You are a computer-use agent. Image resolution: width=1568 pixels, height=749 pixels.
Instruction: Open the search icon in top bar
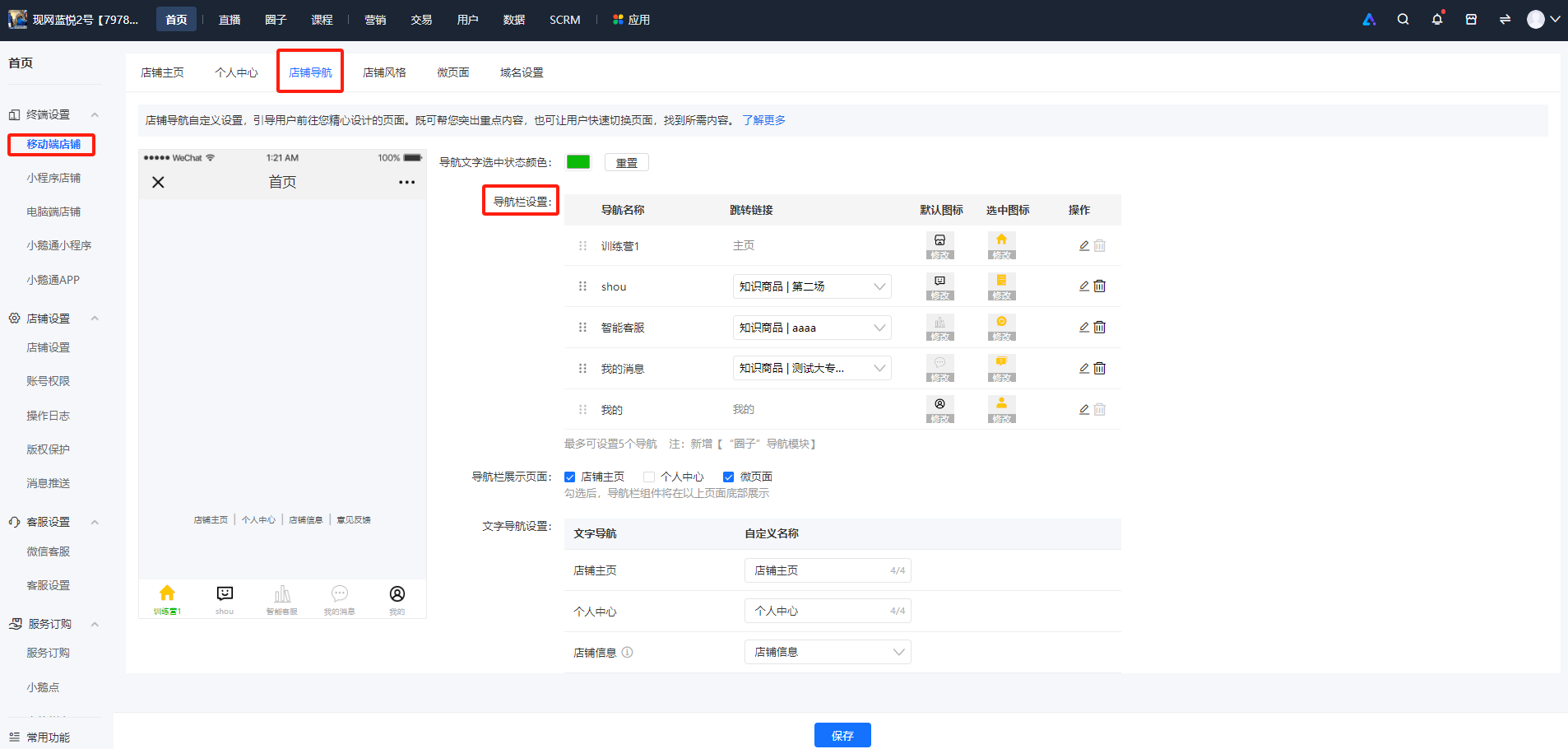point(1403,20)
